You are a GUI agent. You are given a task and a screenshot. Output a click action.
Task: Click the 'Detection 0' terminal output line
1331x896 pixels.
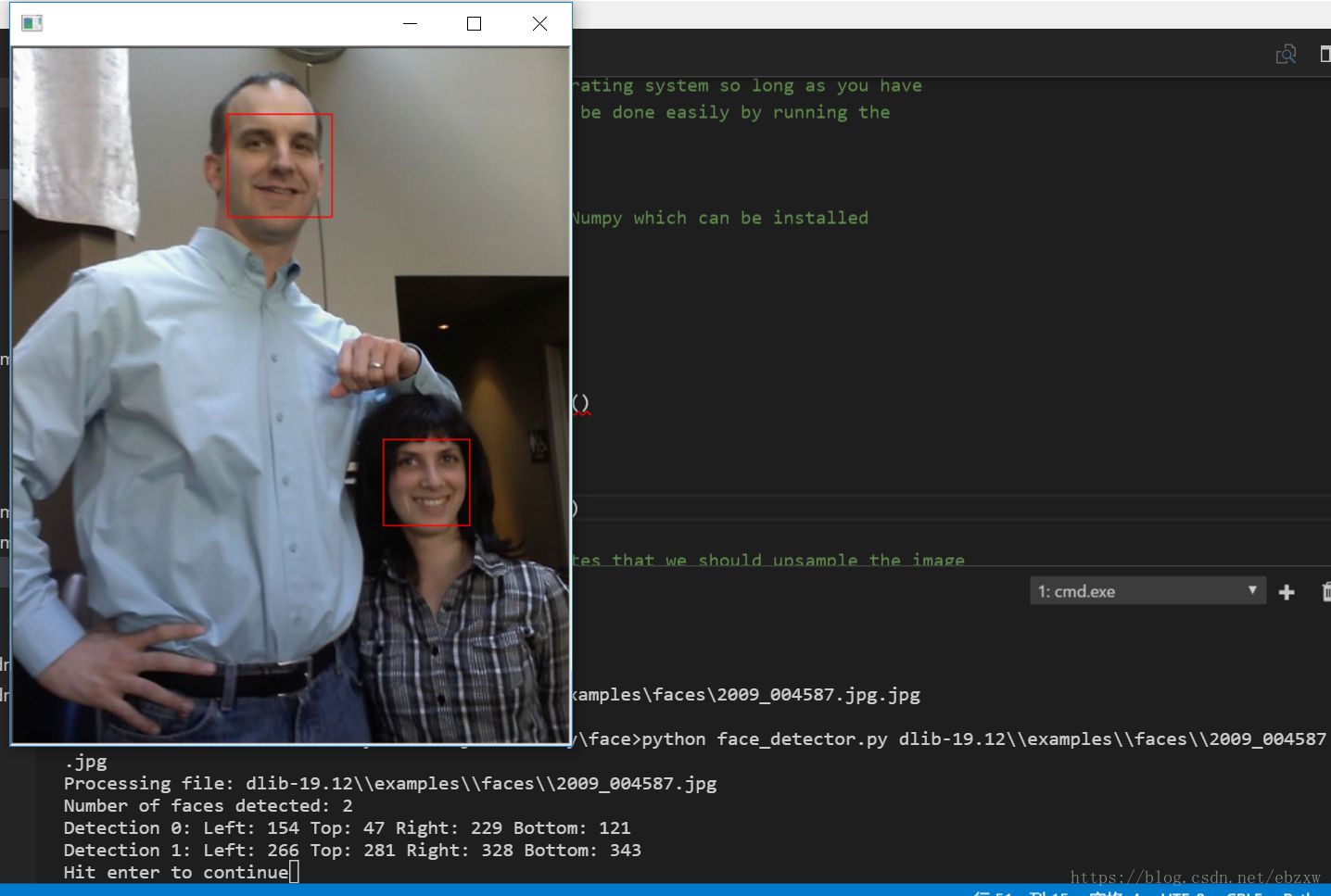347,827
